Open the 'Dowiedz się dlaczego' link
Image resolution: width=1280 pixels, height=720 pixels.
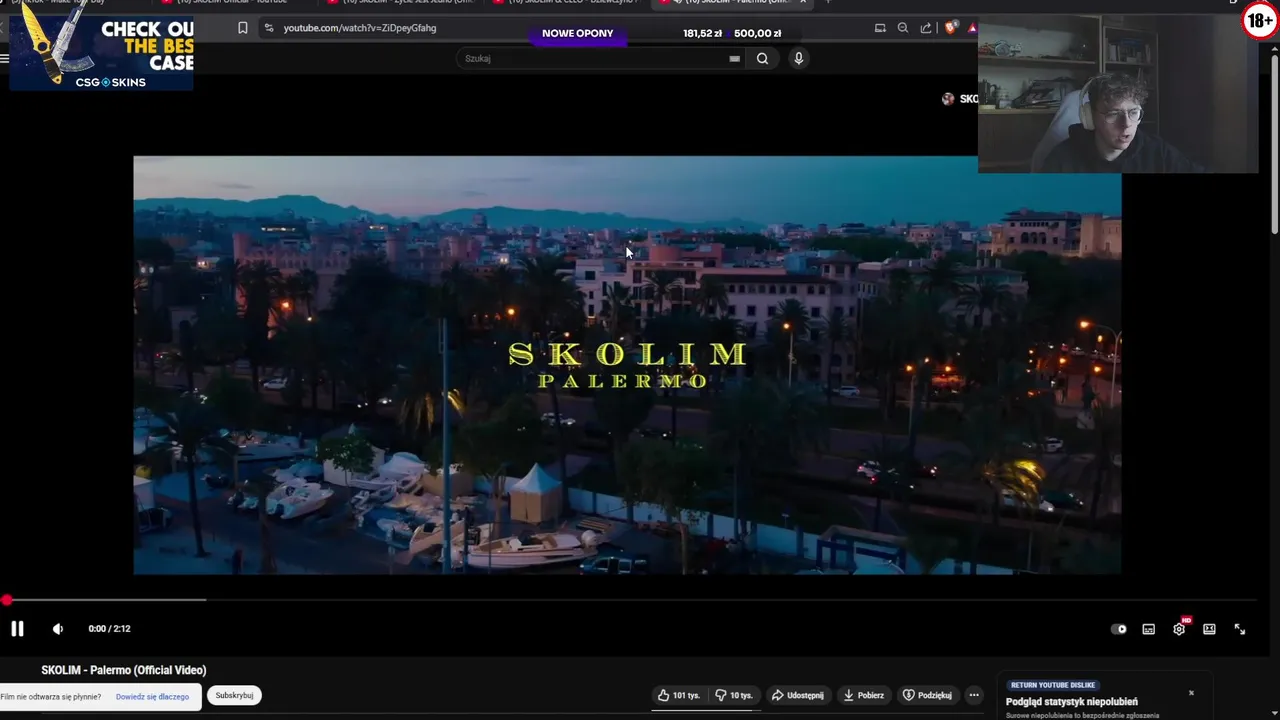(152, 697)
